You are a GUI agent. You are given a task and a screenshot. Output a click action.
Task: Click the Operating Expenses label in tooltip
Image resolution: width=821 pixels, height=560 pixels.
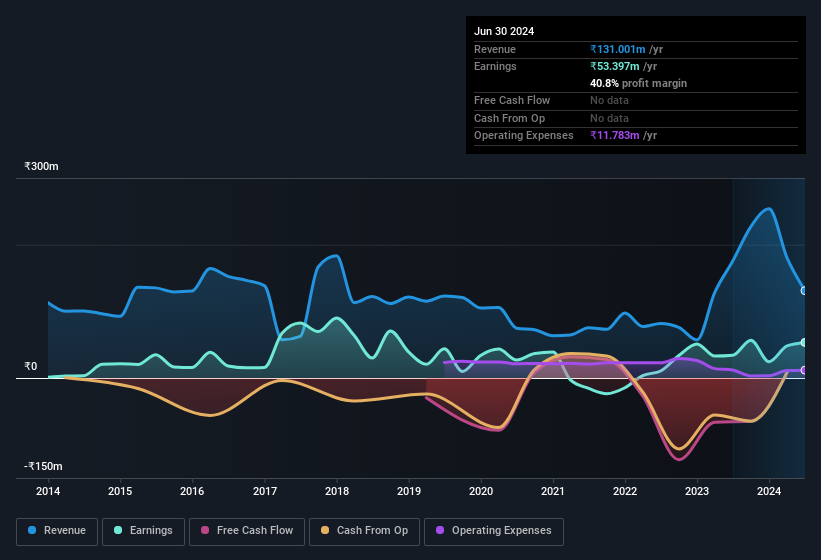point(524,136)
